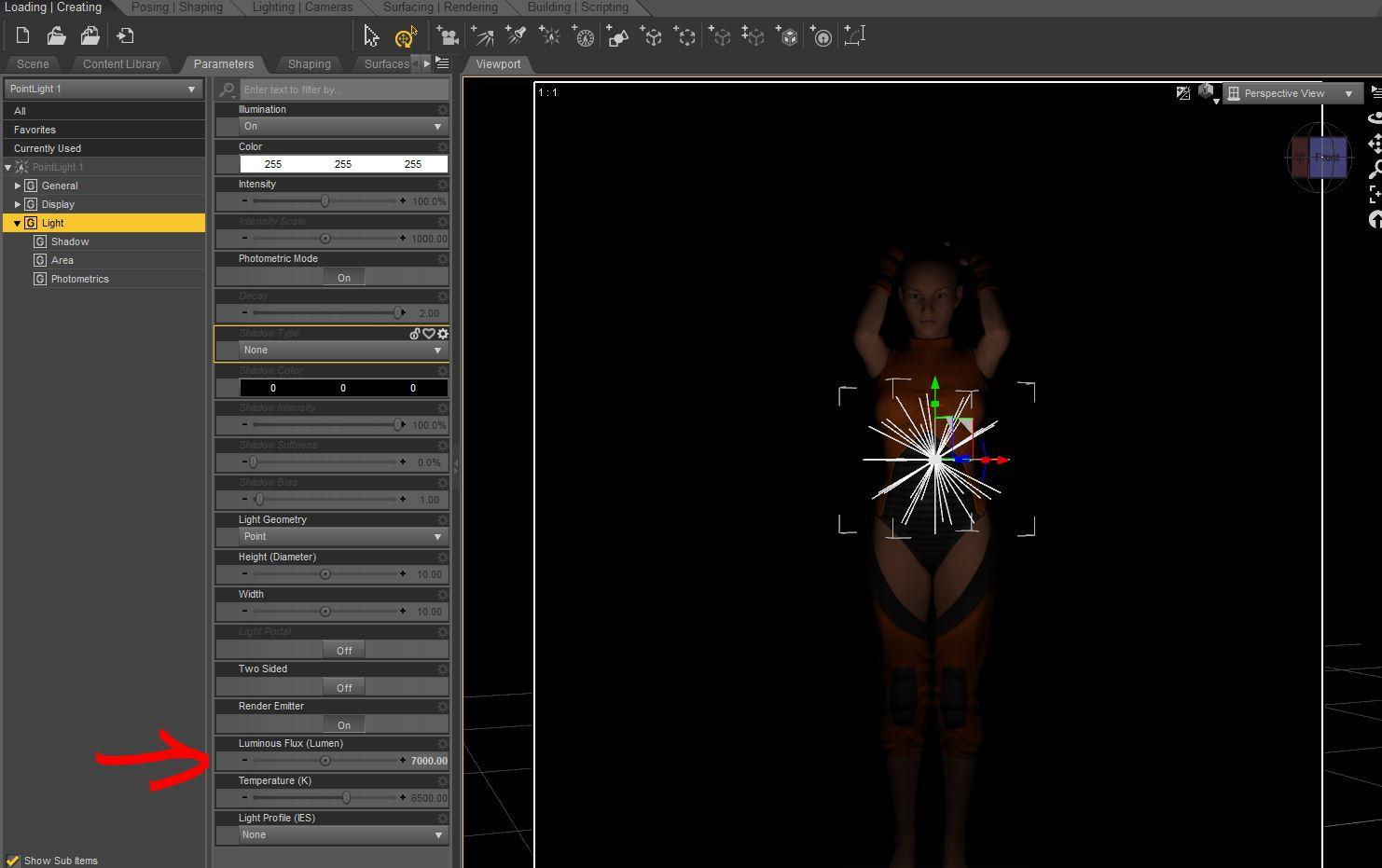Open the viewport zoom tool

(x=1375, y=169)
